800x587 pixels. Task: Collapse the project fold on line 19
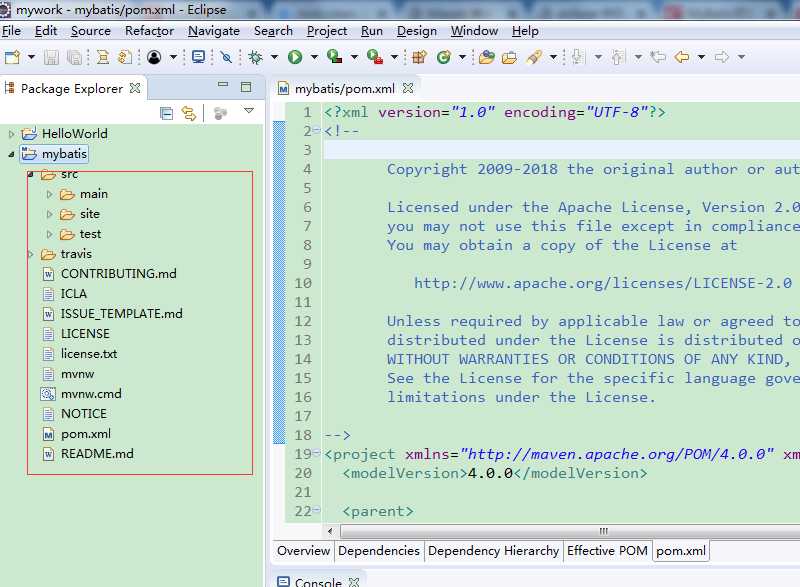[316, 452]
